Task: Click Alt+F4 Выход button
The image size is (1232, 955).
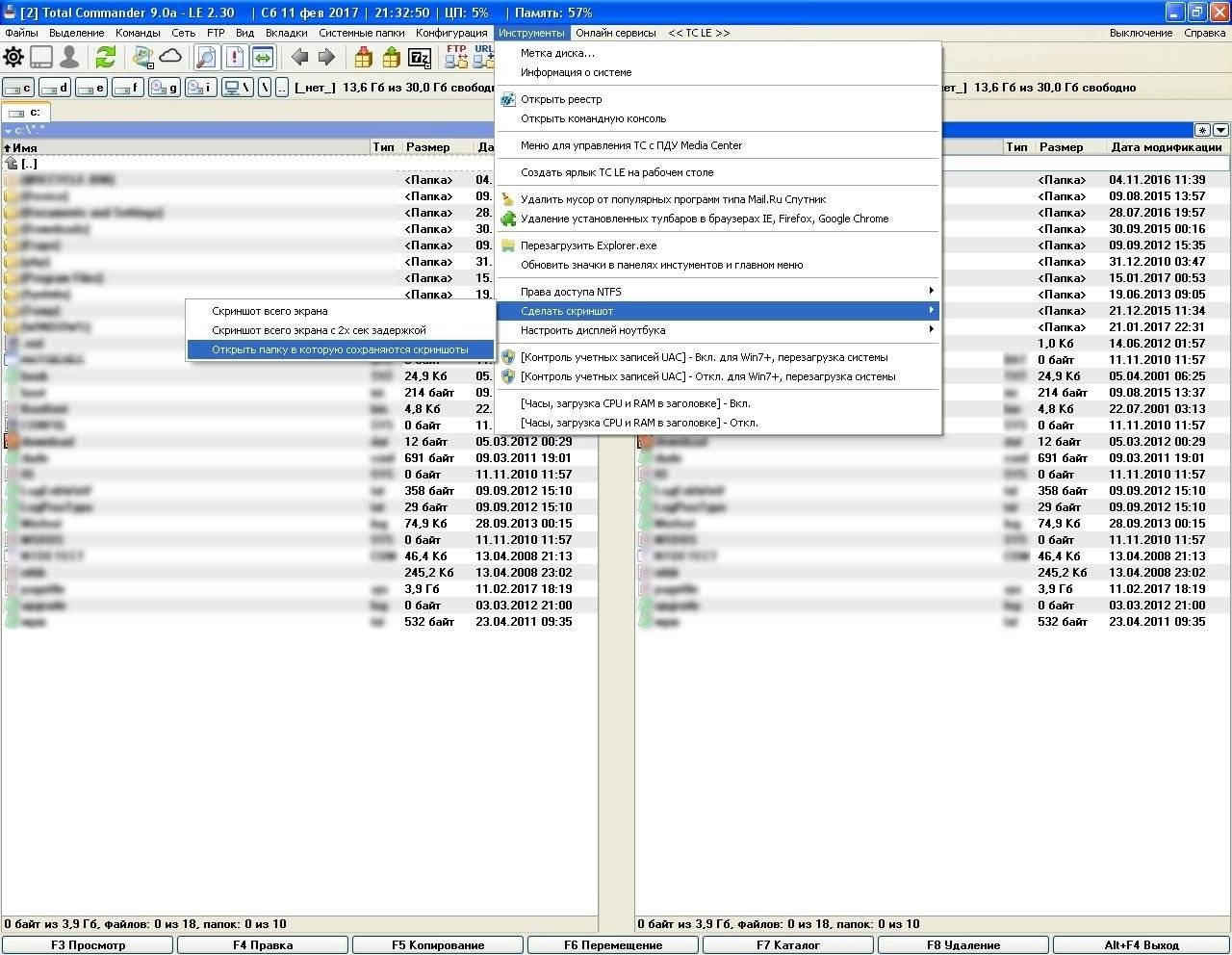Action: pos(1142,945)
